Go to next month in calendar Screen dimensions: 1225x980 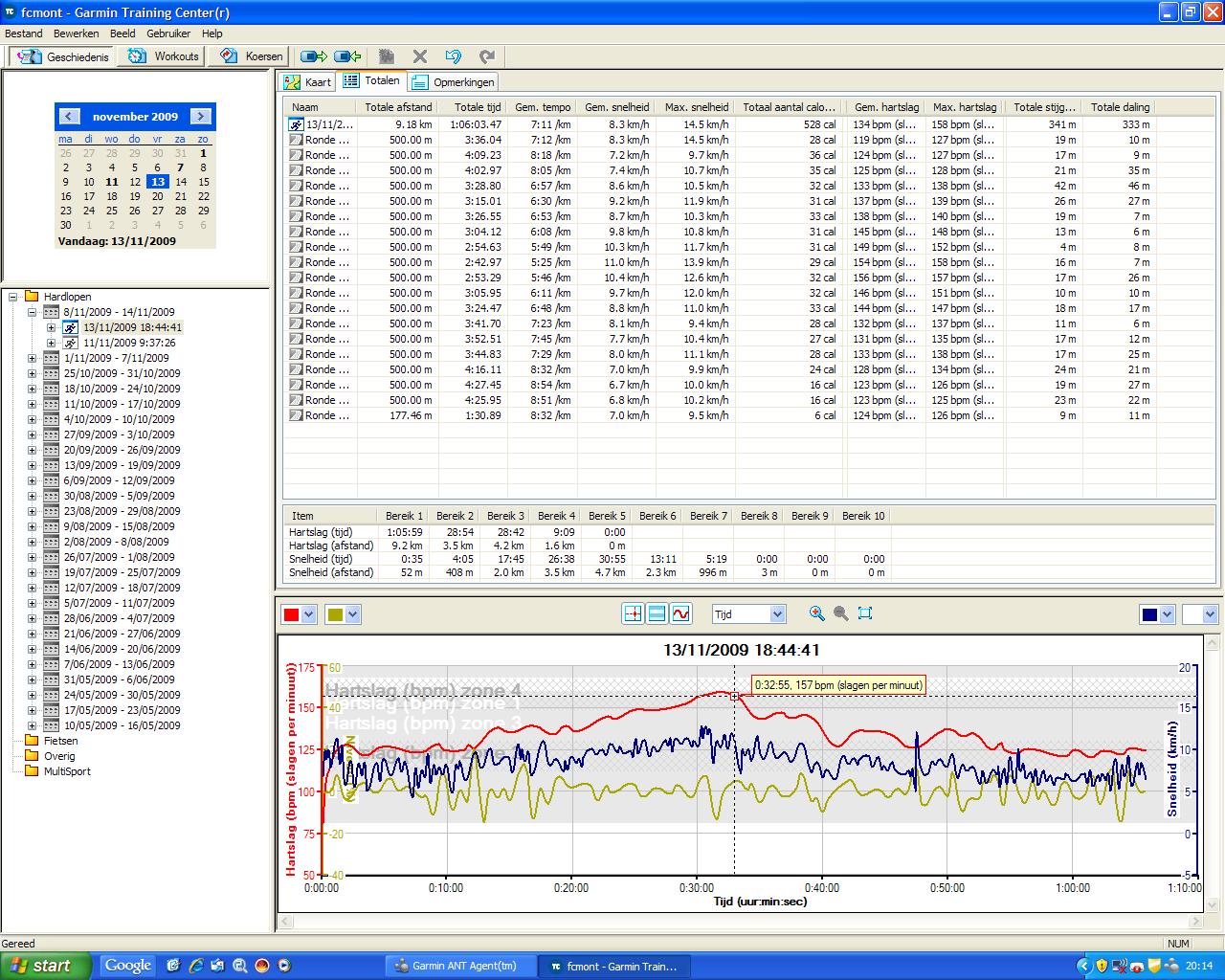200,116
